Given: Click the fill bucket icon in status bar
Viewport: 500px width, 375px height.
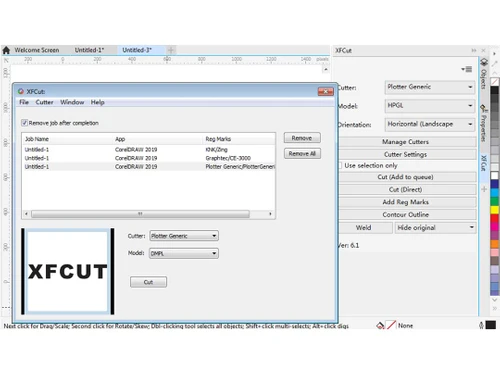Looking at the screenshot, I should pos(380,325).
